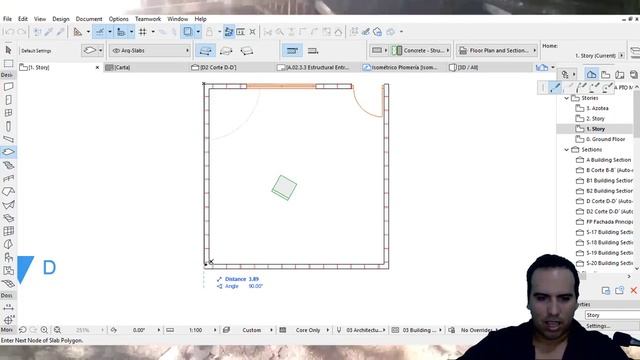Toggle Layout Book button in Navigator
This screenshot has width=640, height=360.
click(620, 74)
